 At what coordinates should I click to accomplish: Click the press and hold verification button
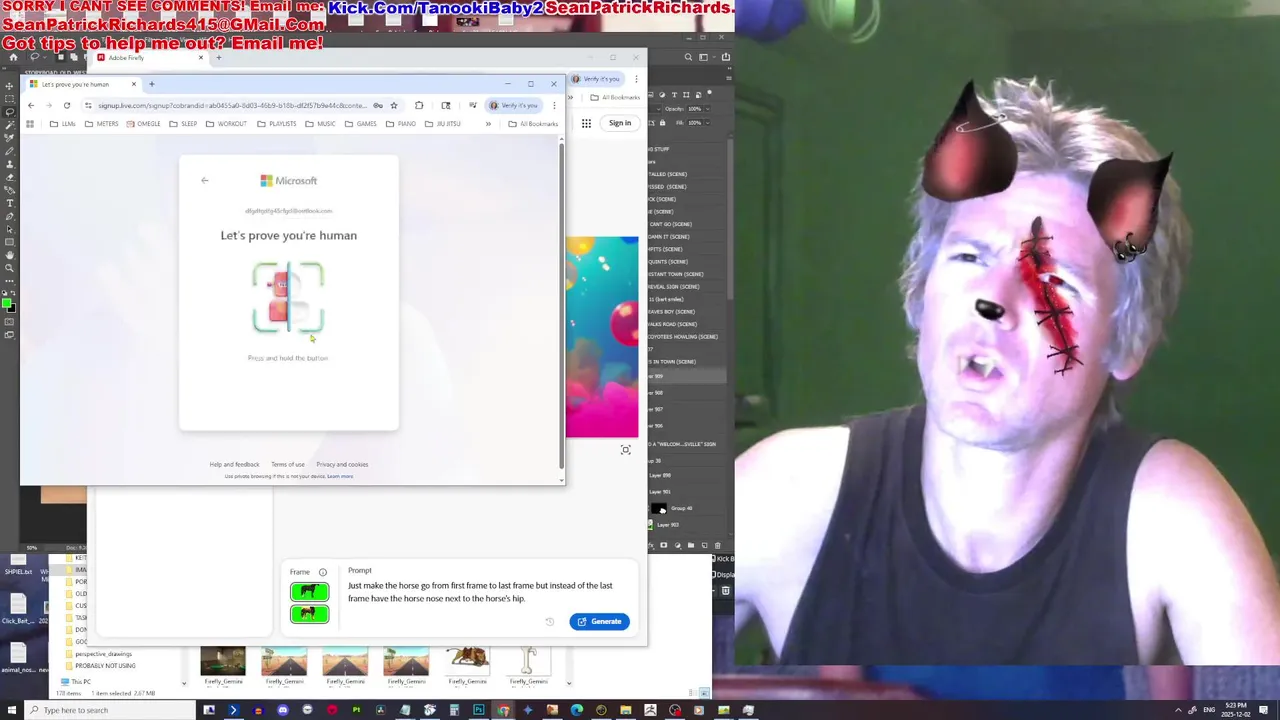(288, 298)
